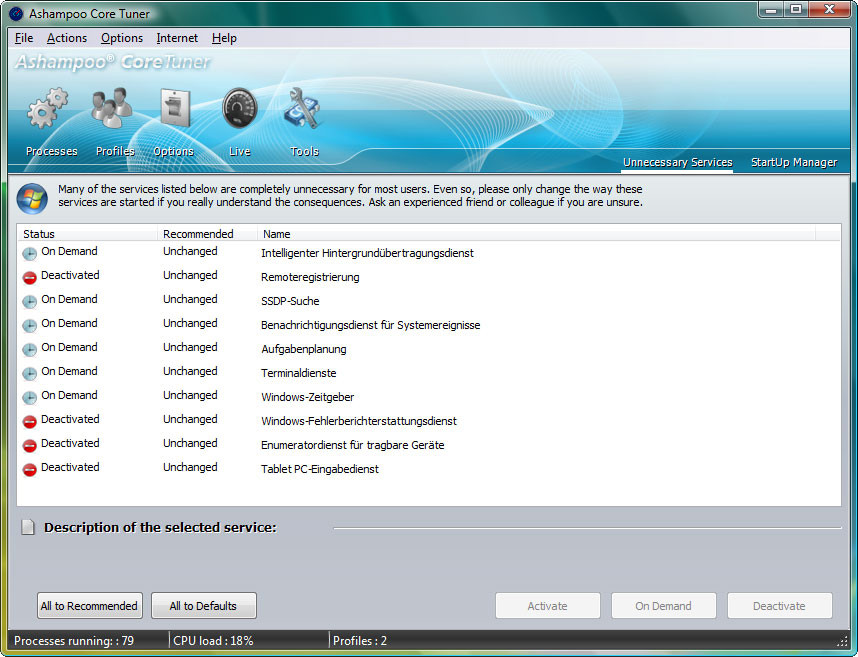The width and height of the screenshot is (858, 657).
Task: Select the Aufgabenplanung service name
Action: coord(304,349)
